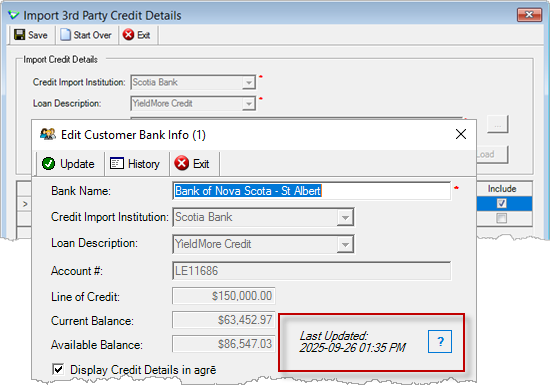The width and height of the screenshot is (550, 385).
Task: Click Start Over in Import window toolbar
Action: 86,35
